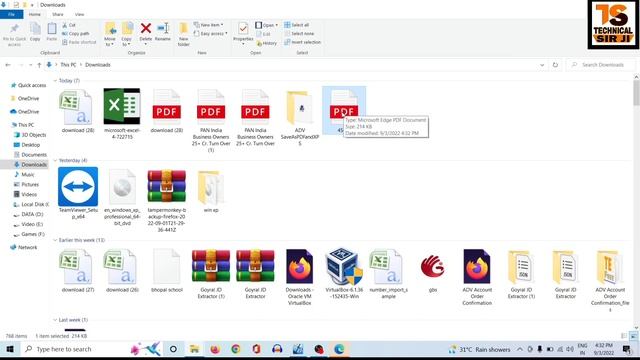Open the Easy access dropdown
Viewport: 640px width, 360px height.
click(x=211, y=33)
